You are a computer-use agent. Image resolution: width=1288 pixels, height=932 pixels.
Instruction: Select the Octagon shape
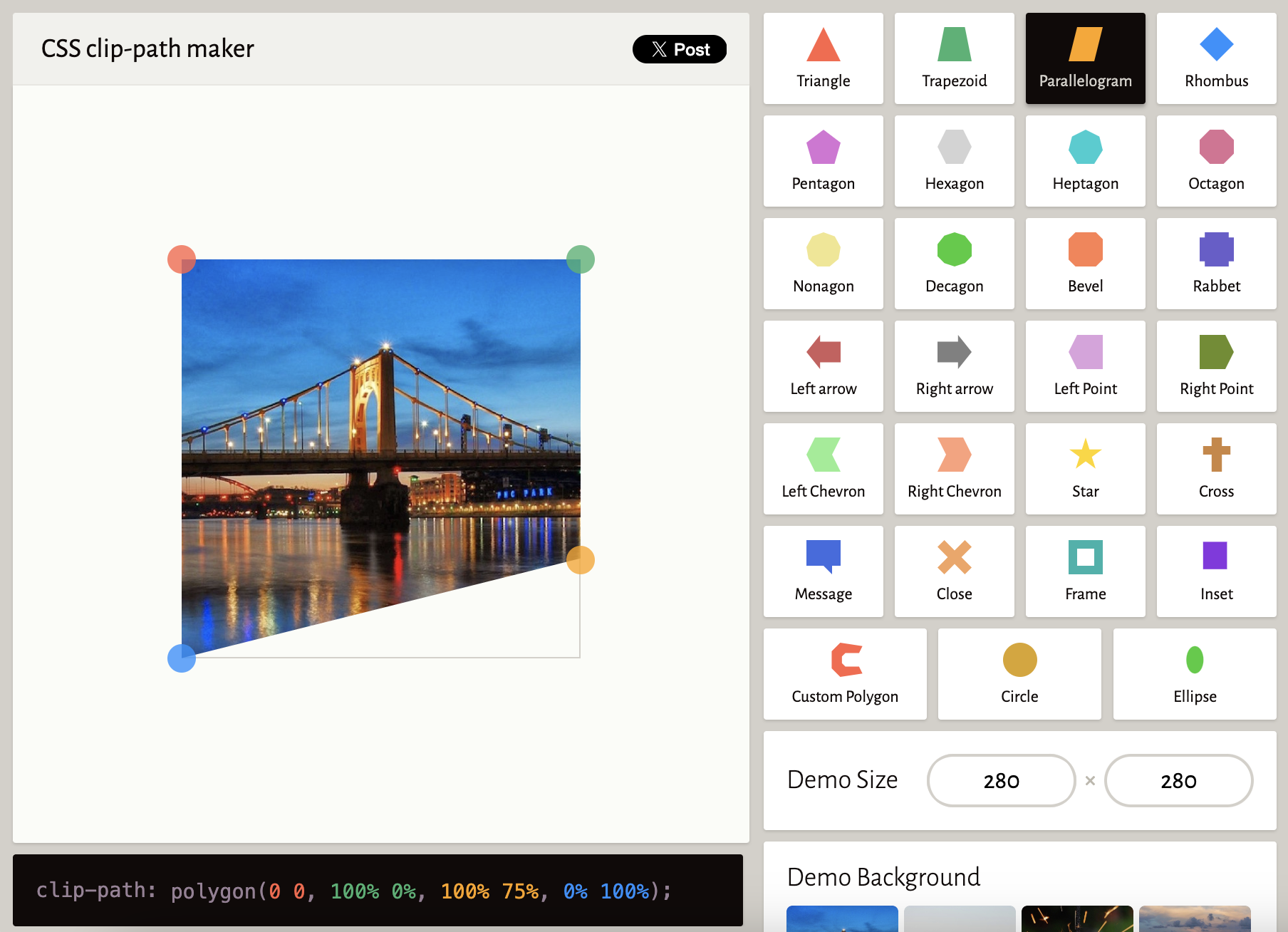pos(1216,160)
